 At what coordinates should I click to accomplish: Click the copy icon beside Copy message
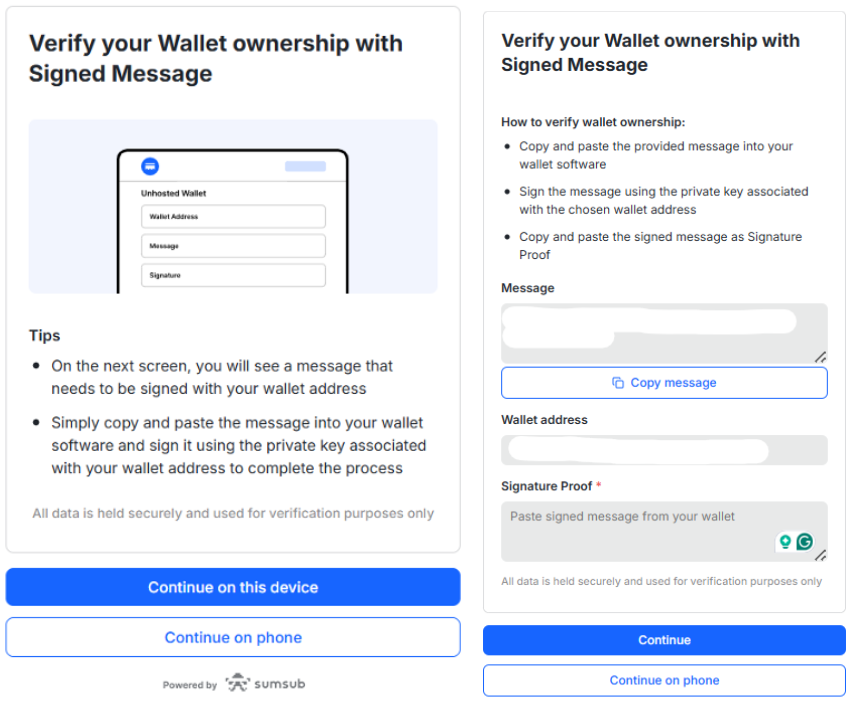click(x=618, y=383)
